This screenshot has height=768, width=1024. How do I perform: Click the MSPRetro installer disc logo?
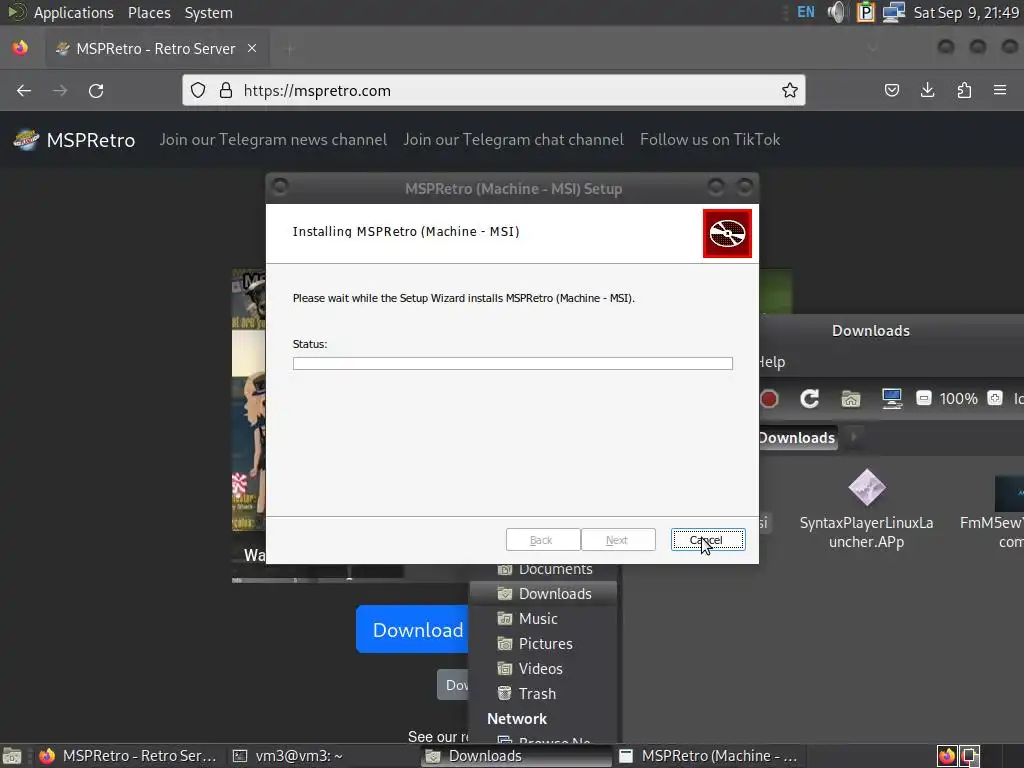[727, 233]
